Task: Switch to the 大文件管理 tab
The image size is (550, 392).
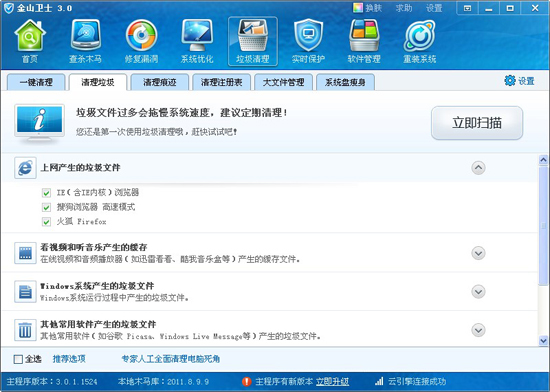Action: point(283,82)
